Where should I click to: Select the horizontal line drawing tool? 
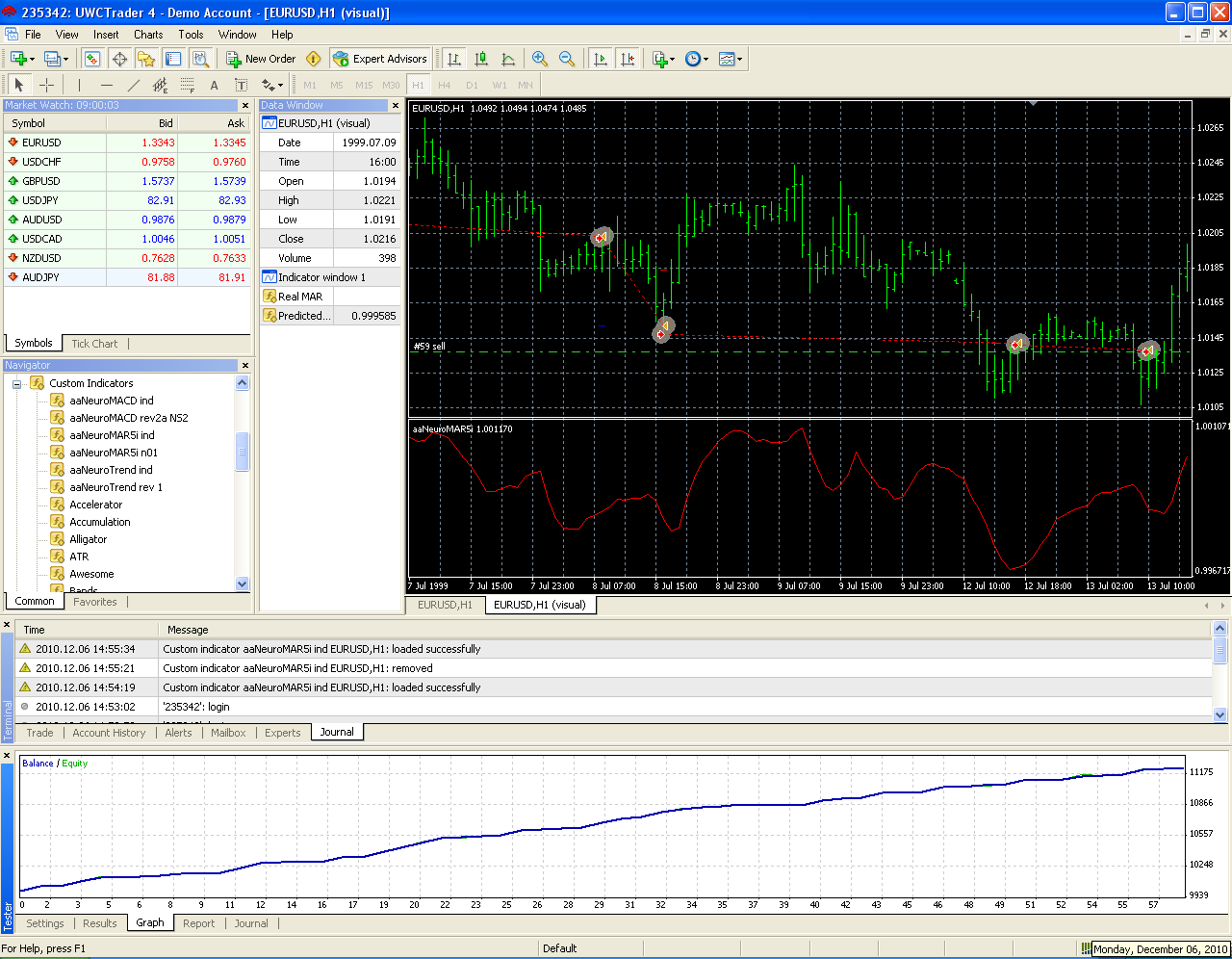(x=107, y=85)
